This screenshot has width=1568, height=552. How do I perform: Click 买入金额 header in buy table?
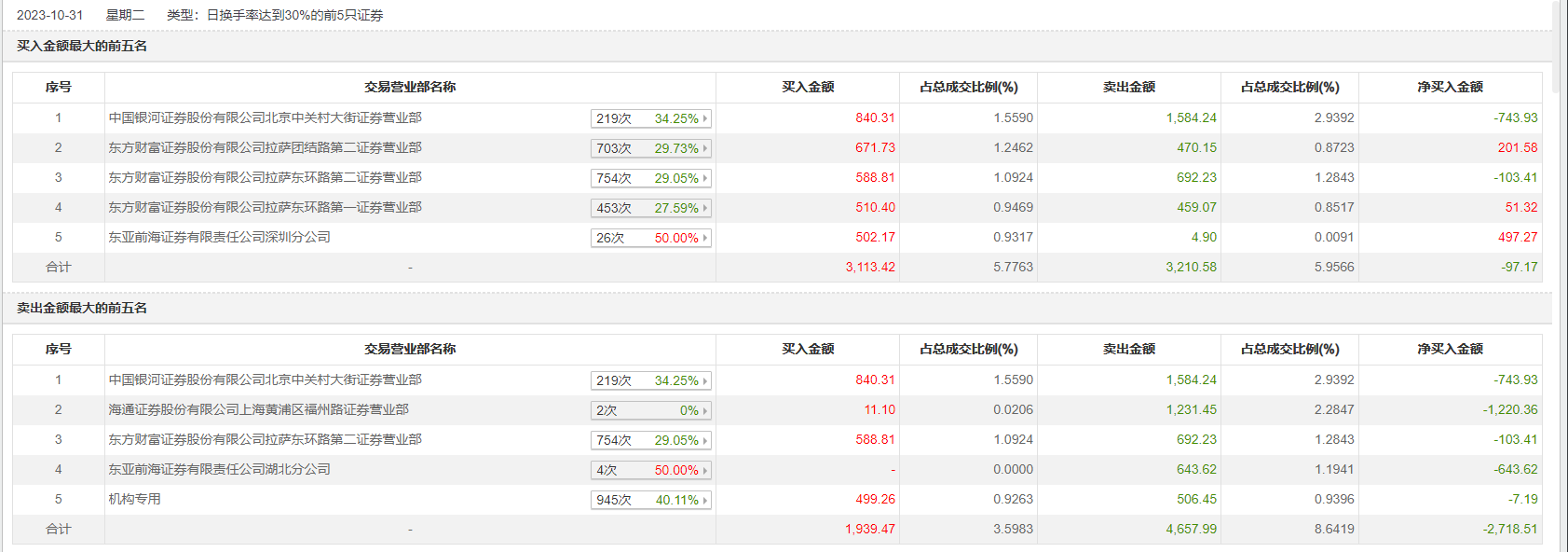(808, 88)
